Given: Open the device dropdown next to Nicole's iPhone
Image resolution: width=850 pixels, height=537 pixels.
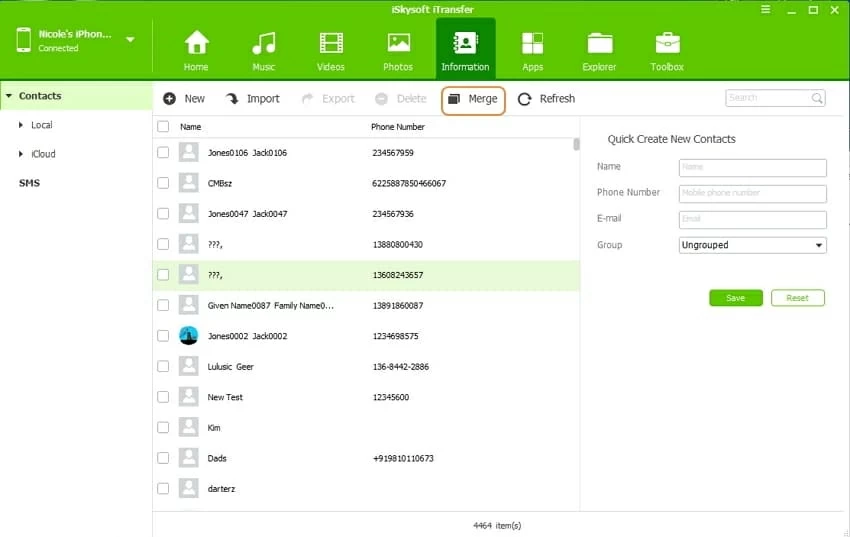Looking at the screenshot, I should click(x=130, y=40).
